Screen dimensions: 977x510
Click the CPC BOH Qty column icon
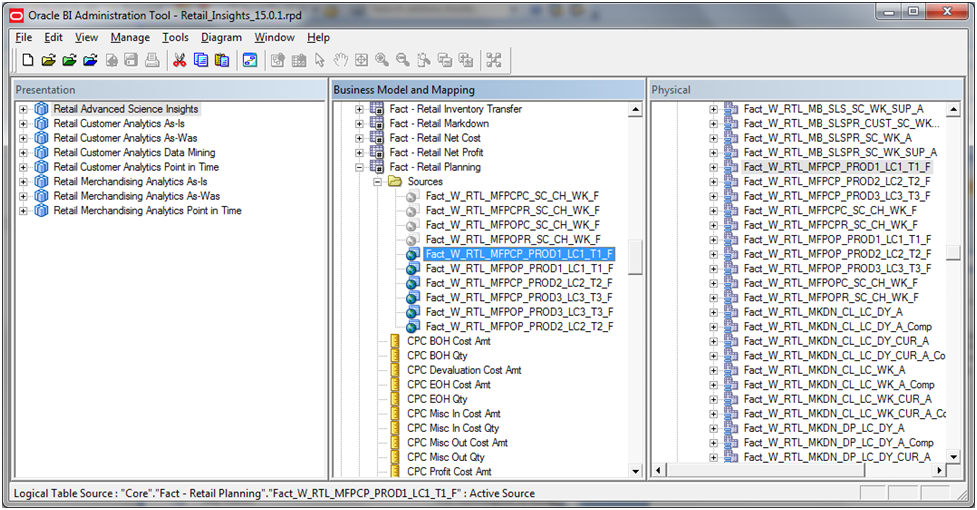pos(395,356)
